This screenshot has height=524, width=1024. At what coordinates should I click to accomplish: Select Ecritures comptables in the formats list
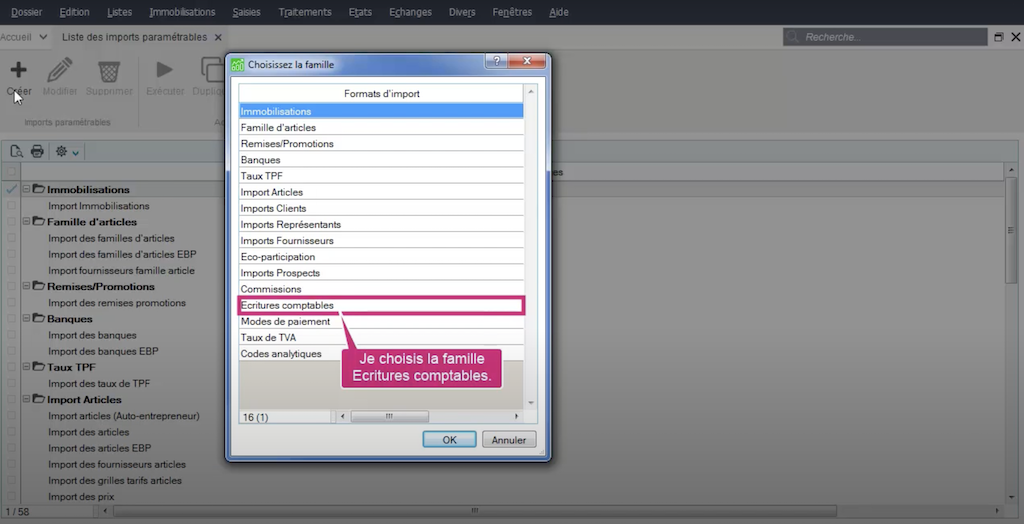[381, 305]
